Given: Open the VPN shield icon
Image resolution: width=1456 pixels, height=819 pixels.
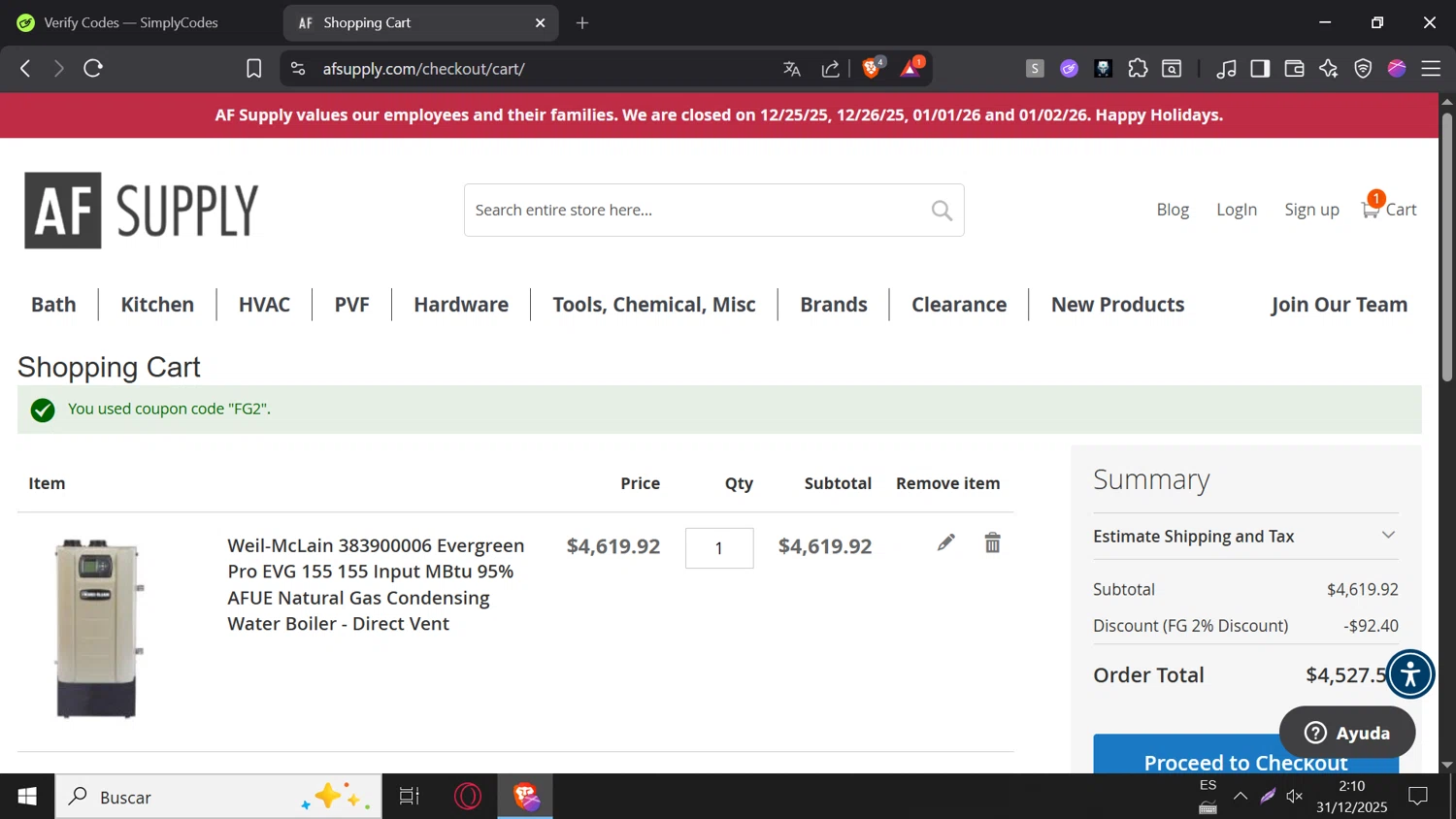Looking at the screenshot, I should (x=1363, y=69).
